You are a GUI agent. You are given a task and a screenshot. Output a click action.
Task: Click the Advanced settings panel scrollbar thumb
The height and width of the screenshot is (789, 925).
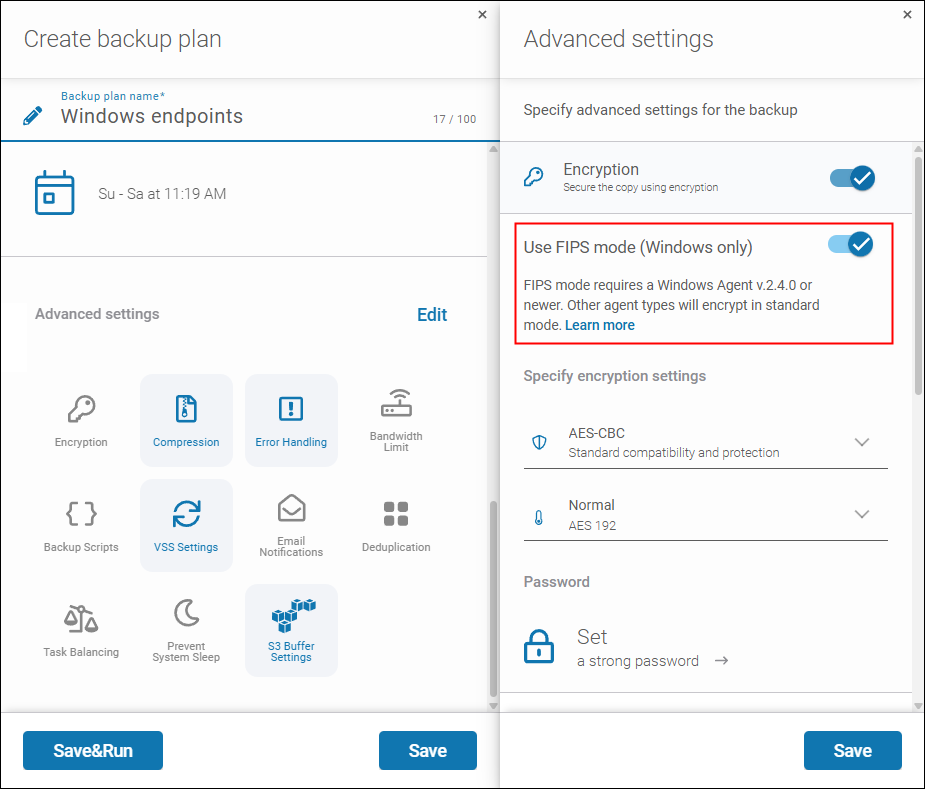point(918,275)
